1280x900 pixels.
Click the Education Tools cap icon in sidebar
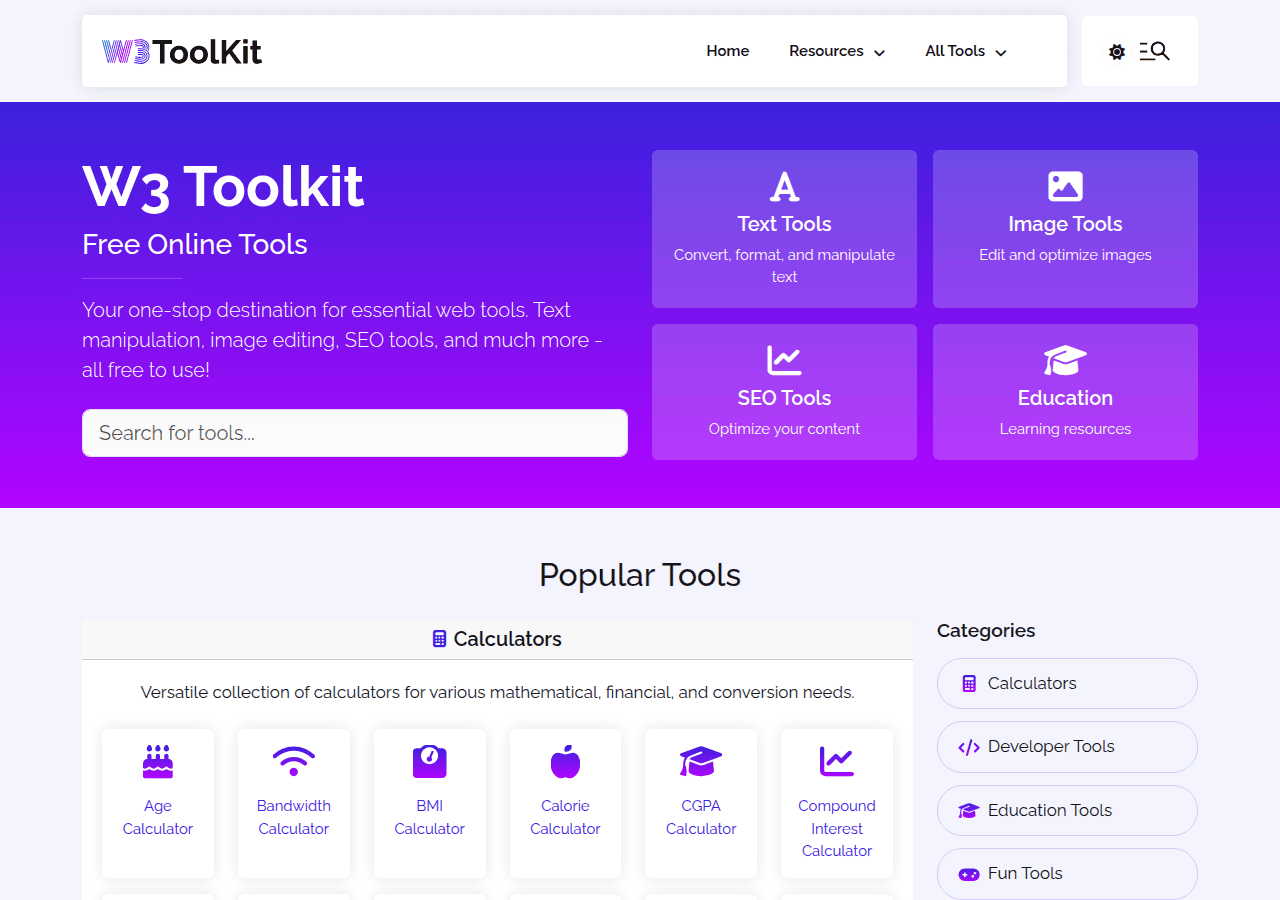pos(968,811)
